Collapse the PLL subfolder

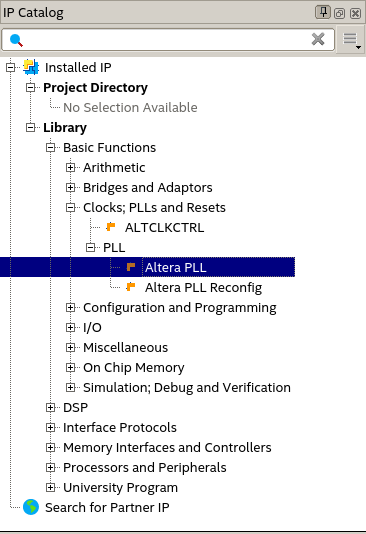(91, 248)
